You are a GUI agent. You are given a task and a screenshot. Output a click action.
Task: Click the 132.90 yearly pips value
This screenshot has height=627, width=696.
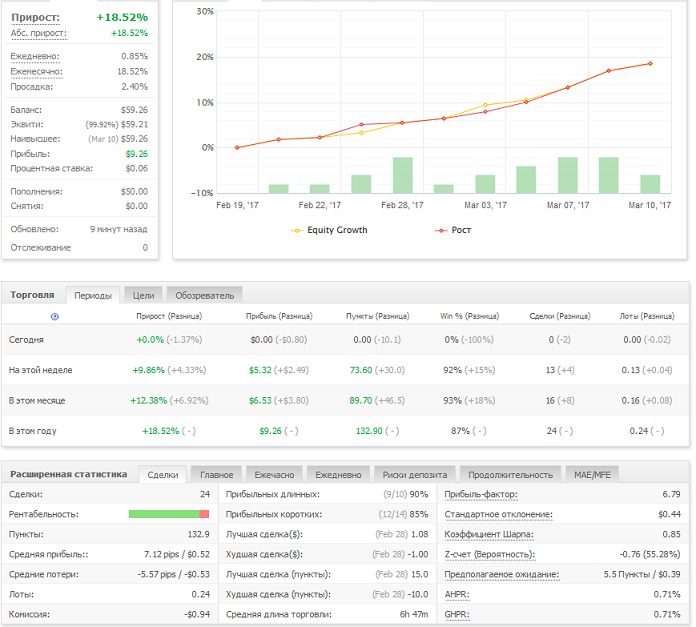[x=369, y=431]
